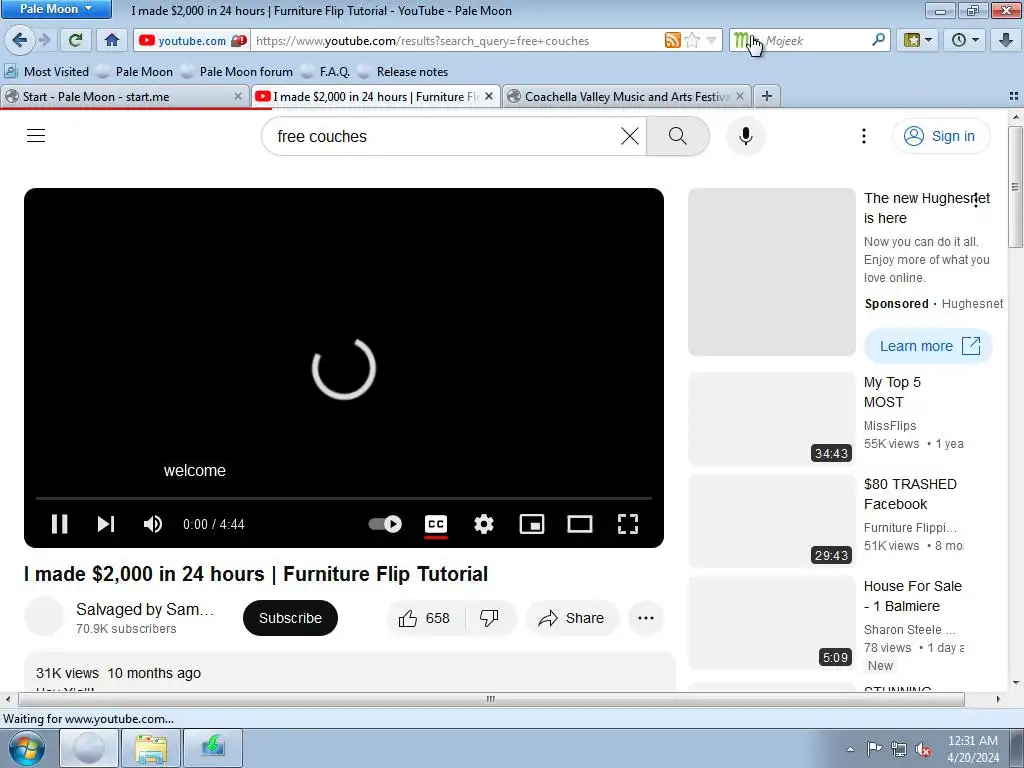Open the Action Center flag icon
The height and width of the screenshot is (768, 1024).
pyautogui.click(x=874, y=748)
